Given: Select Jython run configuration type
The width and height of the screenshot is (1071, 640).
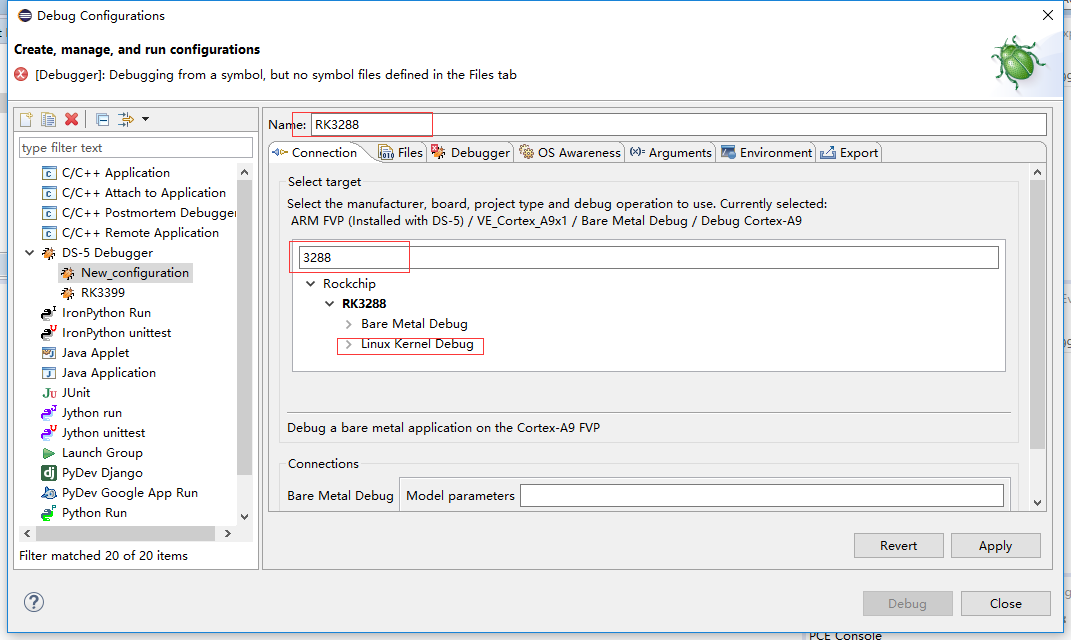Looking at the screenshot, I should pyautogui.click(x=92, y=413).
